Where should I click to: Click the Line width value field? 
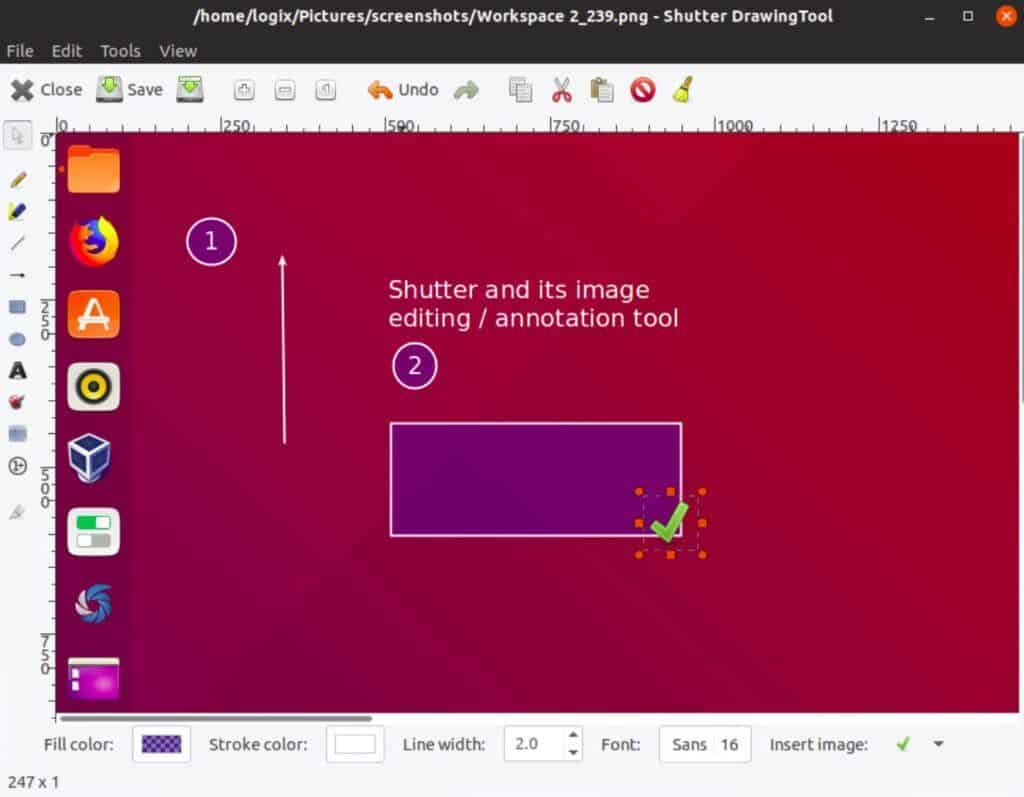(534, 744)
